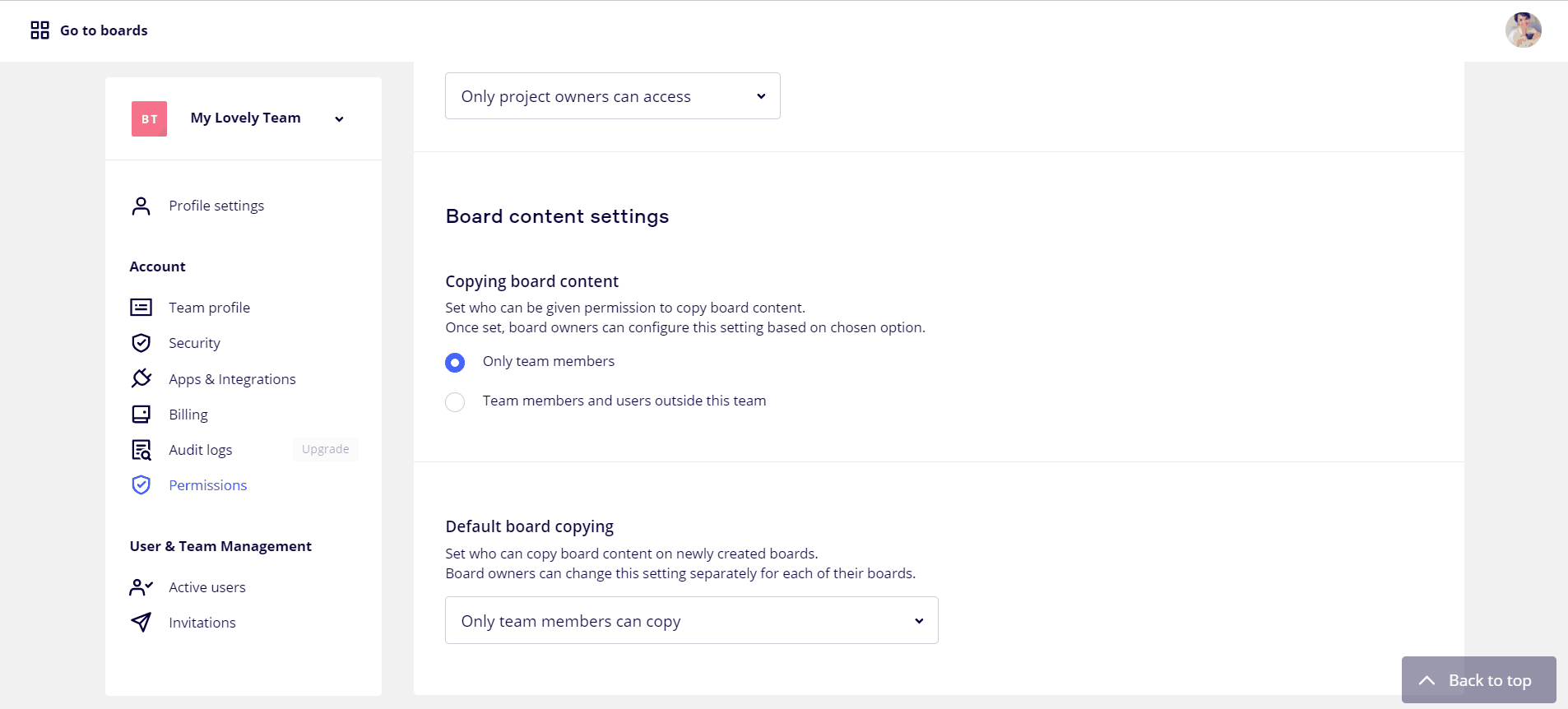Open the Security menu item

(x=194, y=343)
